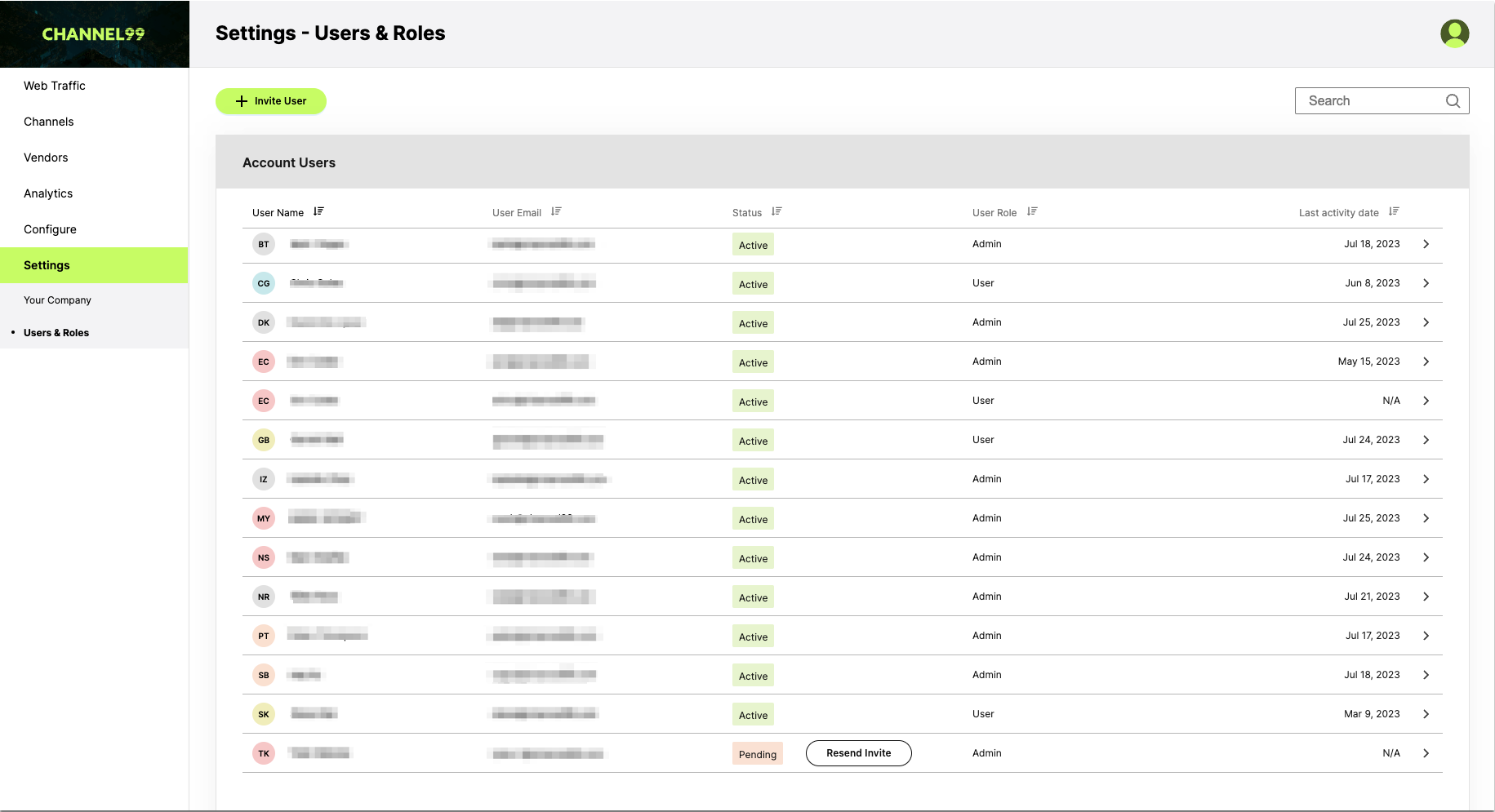Click Admin role in PT row
Screen dimensions: 1495x812
coord(987,636)
